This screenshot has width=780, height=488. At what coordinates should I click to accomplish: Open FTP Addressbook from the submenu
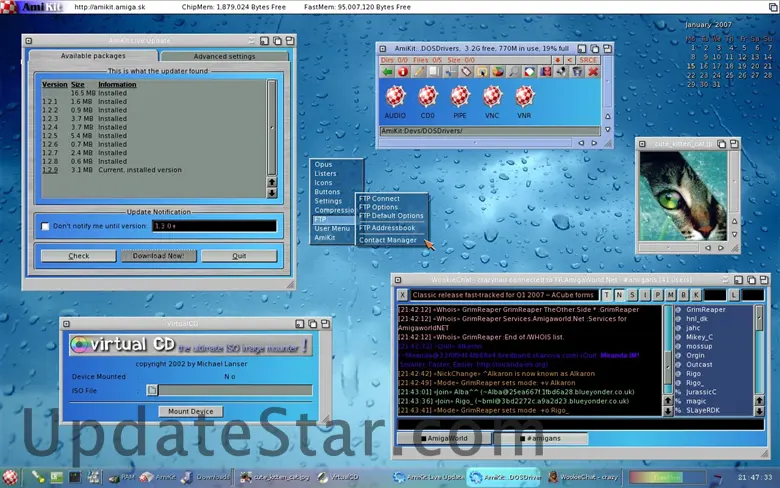click(x=387, y=228)
